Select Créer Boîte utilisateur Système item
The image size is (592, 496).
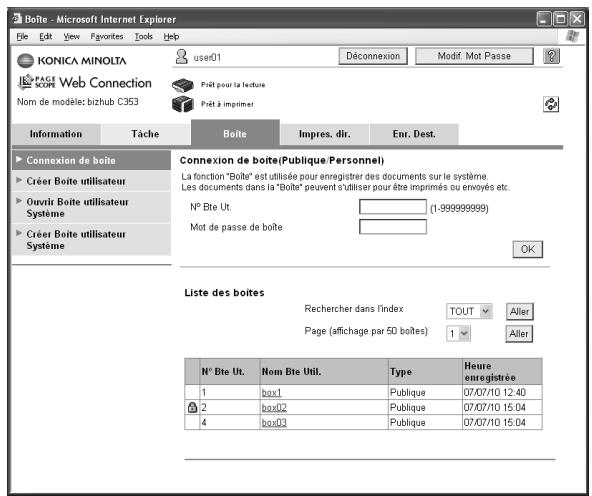pos(91,240)
